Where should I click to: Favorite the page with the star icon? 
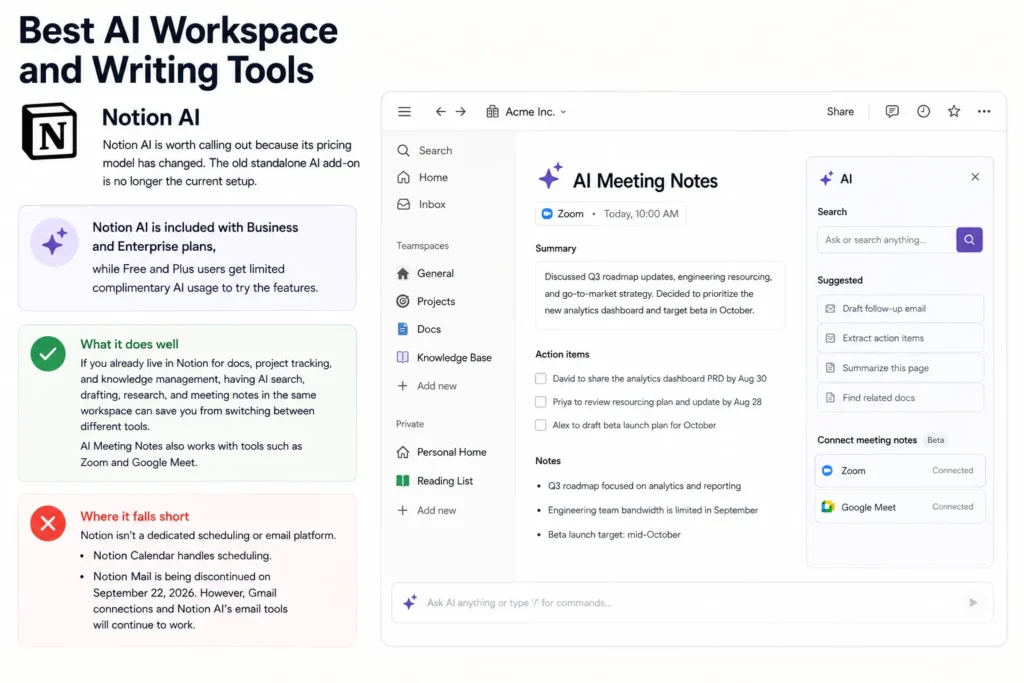[x=953, y=112]
